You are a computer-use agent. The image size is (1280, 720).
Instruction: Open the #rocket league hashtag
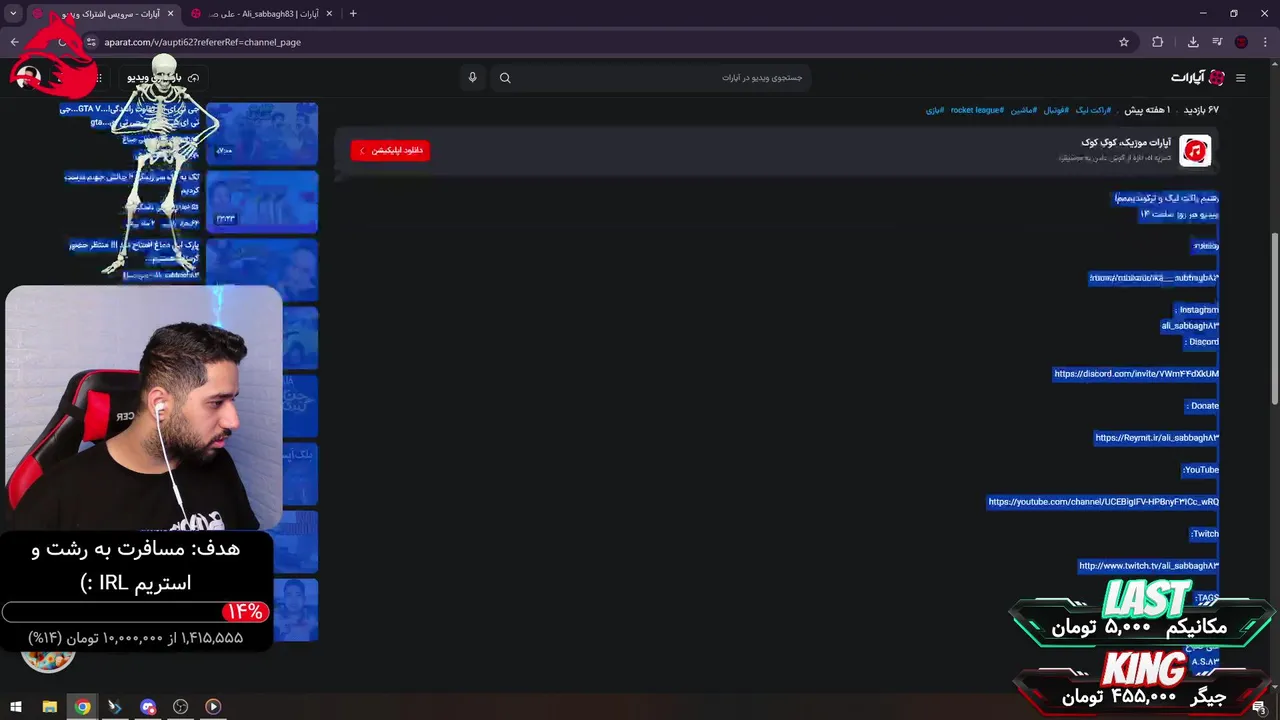(977, 110)
